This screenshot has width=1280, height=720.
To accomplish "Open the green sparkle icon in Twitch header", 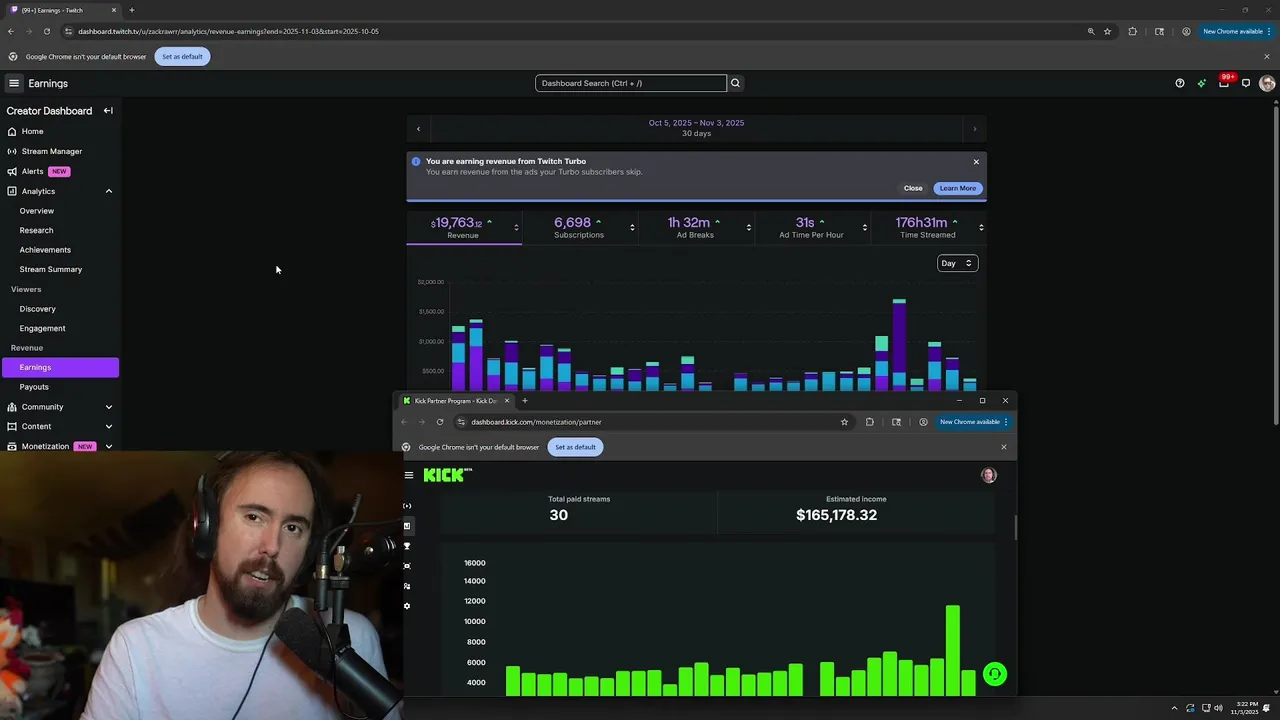I will 1201,84.
